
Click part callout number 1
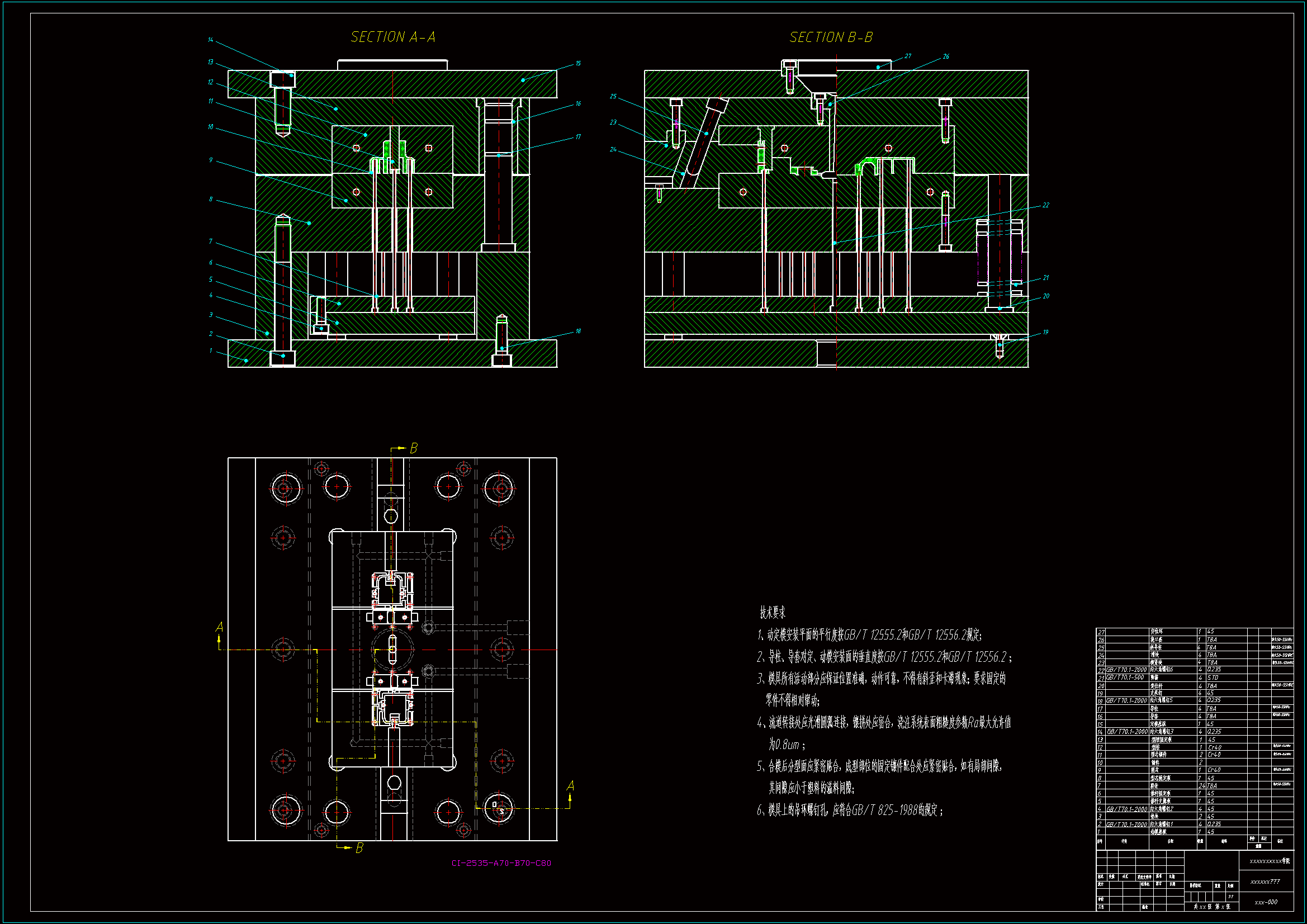211,350
